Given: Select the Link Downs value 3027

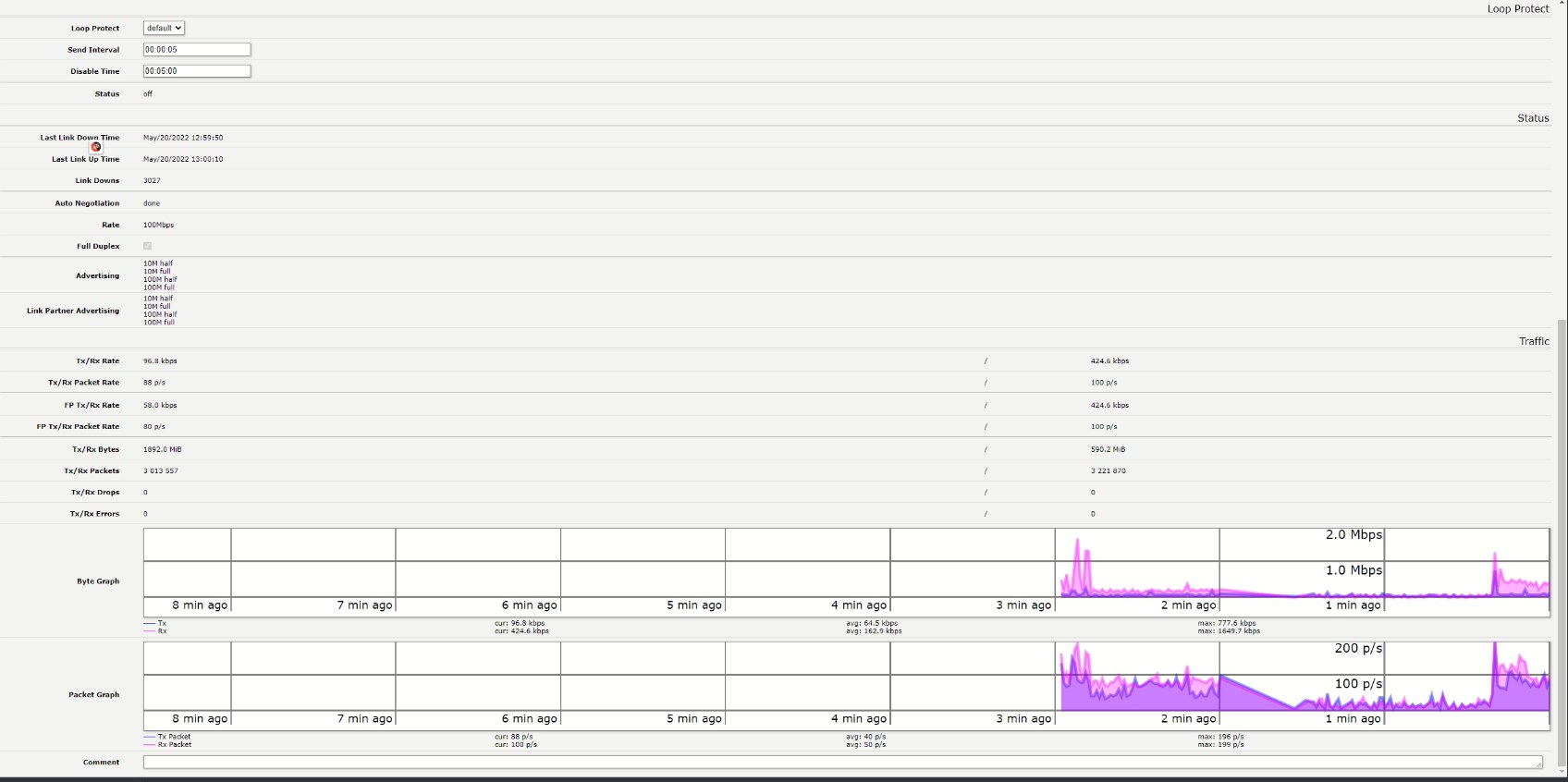Looking at the screenshot, I should 152,181.
